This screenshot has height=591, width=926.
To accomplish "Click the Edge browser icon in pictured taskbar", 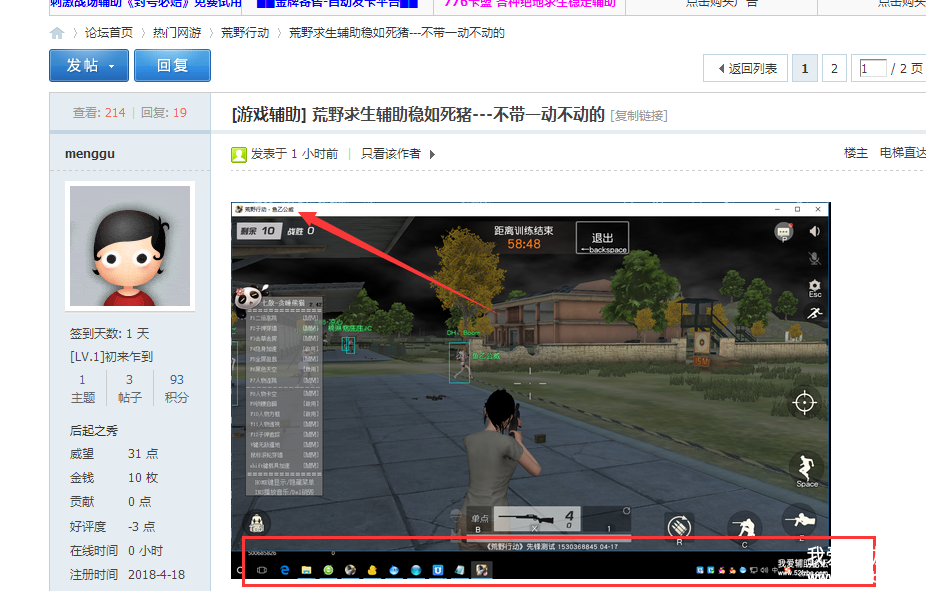I will pos(285,570).
